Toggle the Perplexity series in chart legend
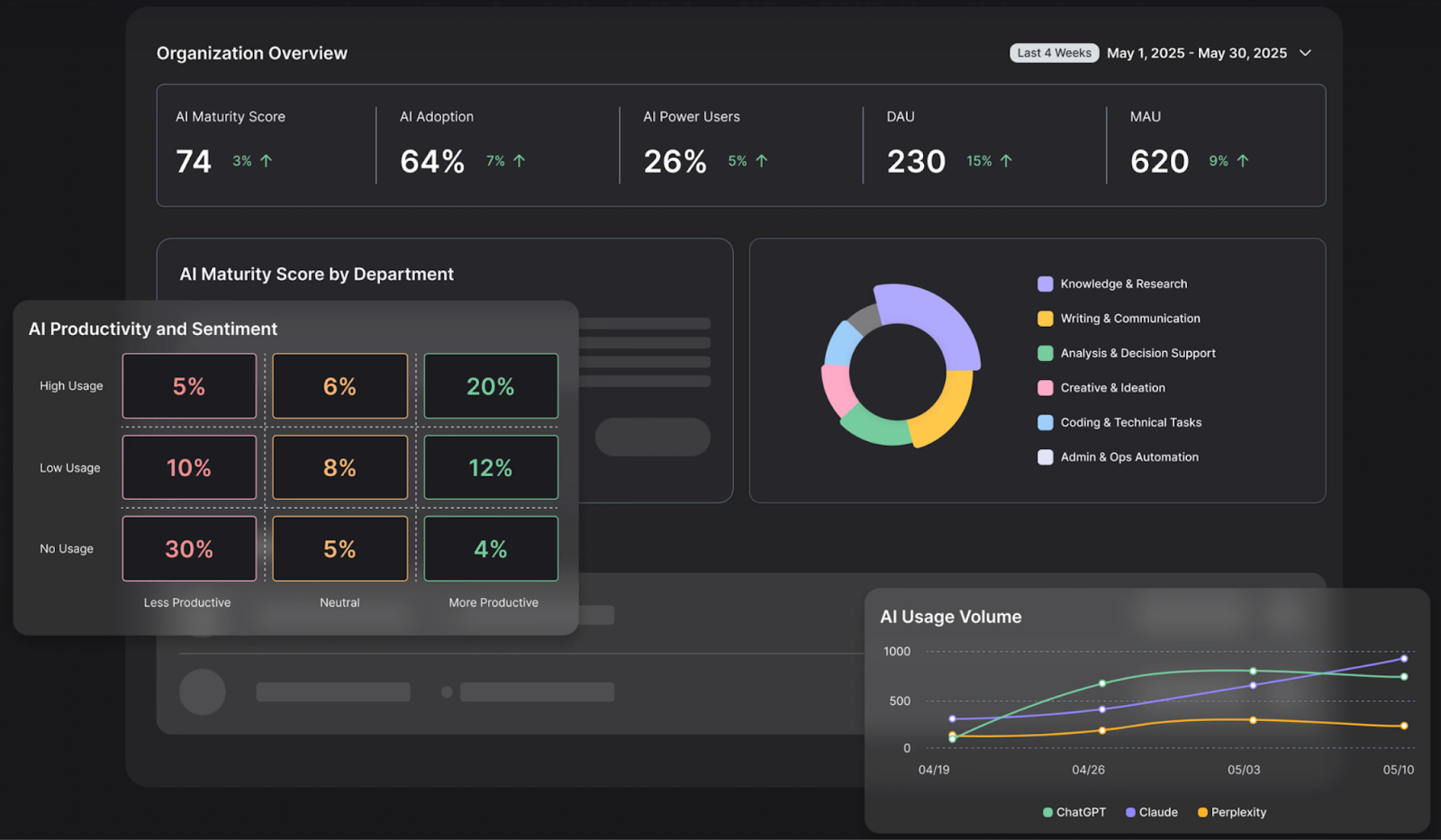This screenshot has height=840, width=1441. click(x=1231, y=812)
